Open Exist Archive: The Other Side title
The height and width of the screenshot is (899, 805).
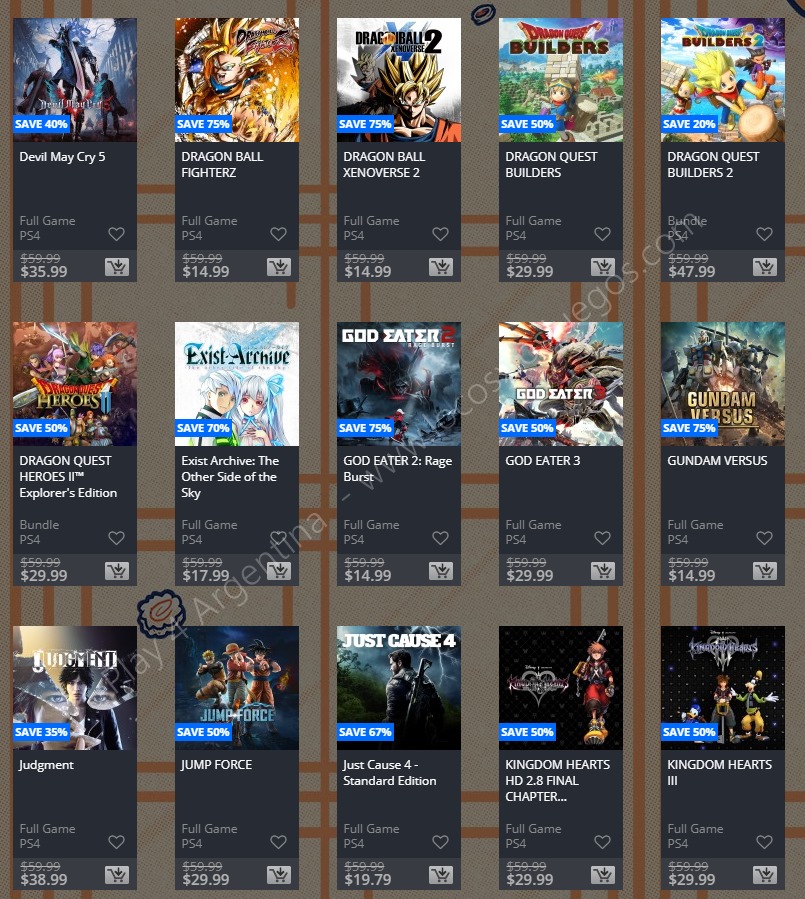tap(230, 476)
